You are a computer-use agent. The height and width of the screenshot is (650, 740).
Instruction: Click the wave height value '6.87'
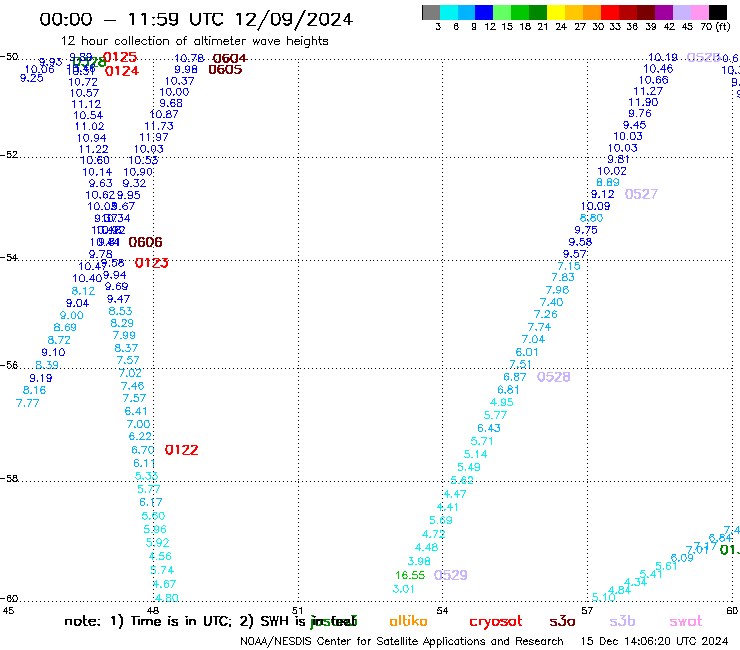pos(514,377)
